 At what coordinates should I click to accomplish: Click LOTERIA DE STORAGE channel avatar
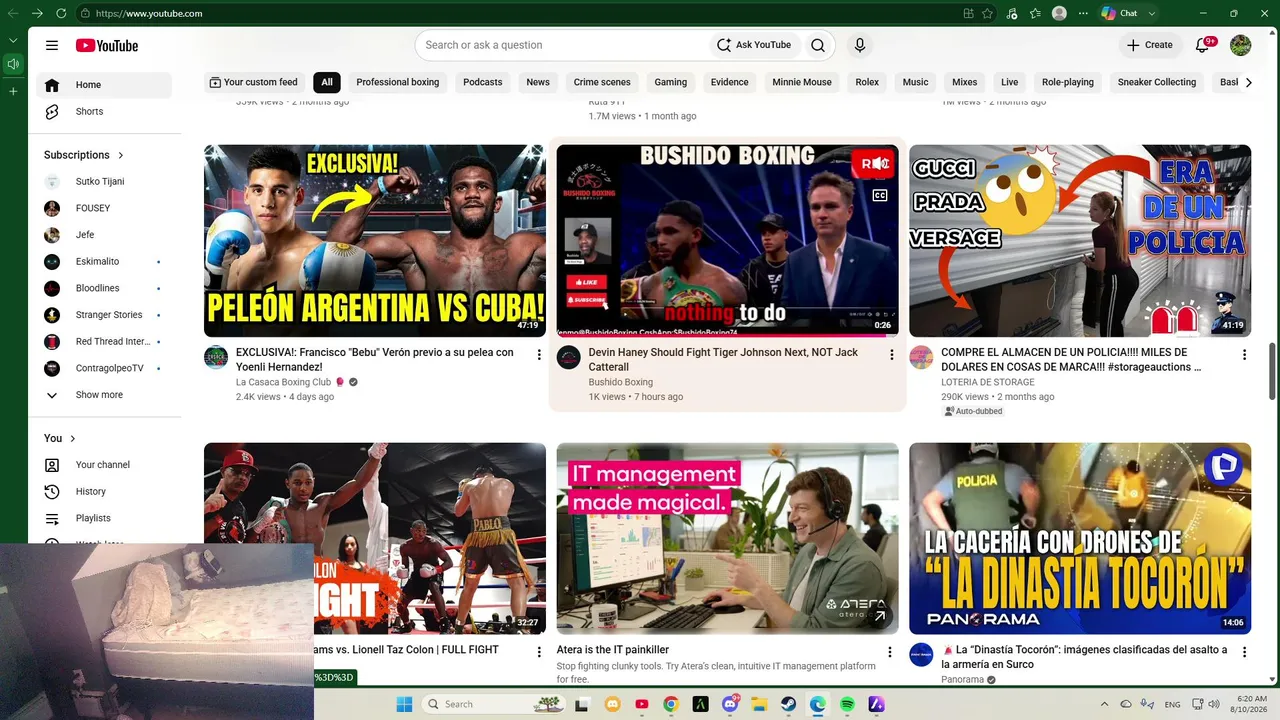pyautogui.click(x=921, y=358)
